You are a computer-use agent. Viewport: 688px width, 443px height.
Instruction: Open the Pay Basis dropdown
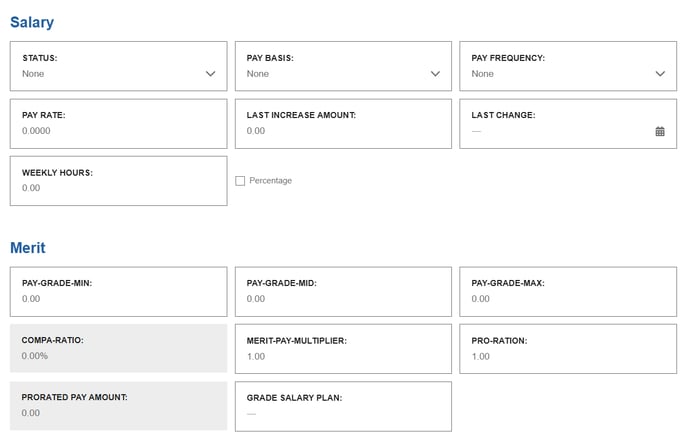click(x=343, y=66)
